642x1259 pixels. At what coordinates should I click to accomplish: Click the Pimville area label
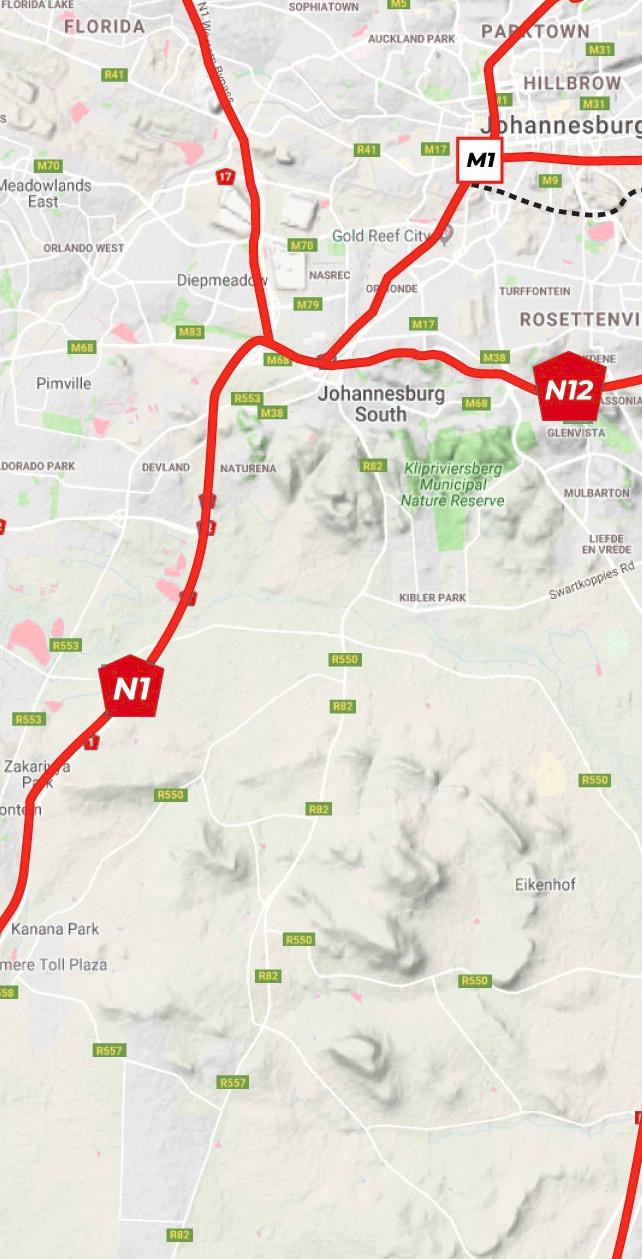point(64,383)
